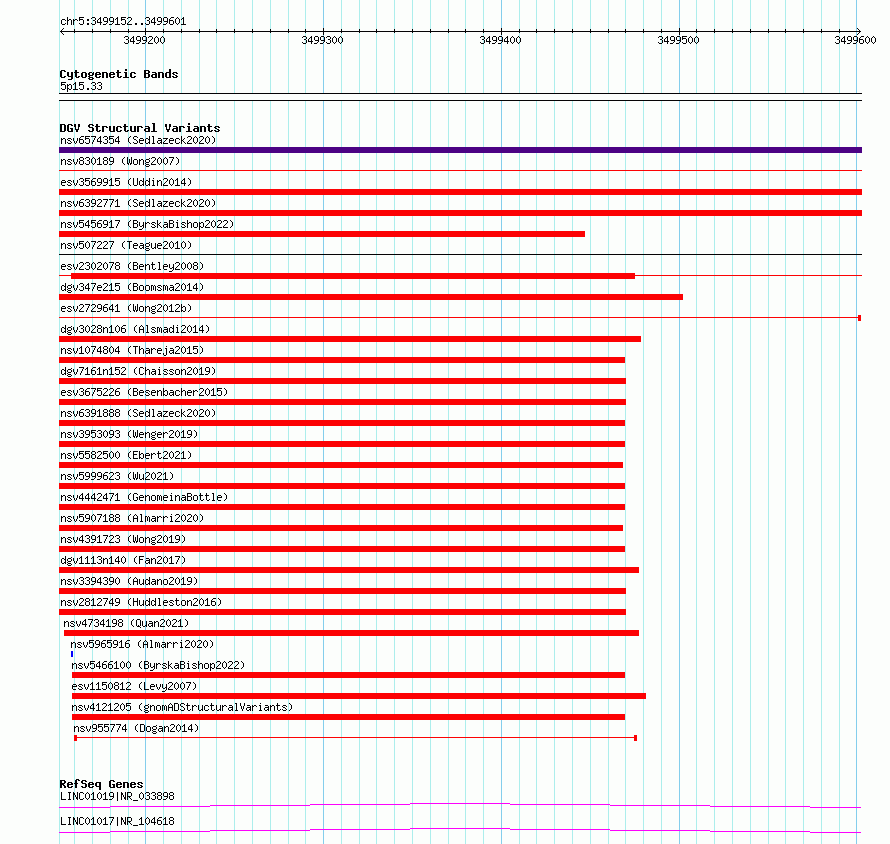Click the red bar under esv1150812
This screenshot has width=890, height=844.
pos(359,696)
